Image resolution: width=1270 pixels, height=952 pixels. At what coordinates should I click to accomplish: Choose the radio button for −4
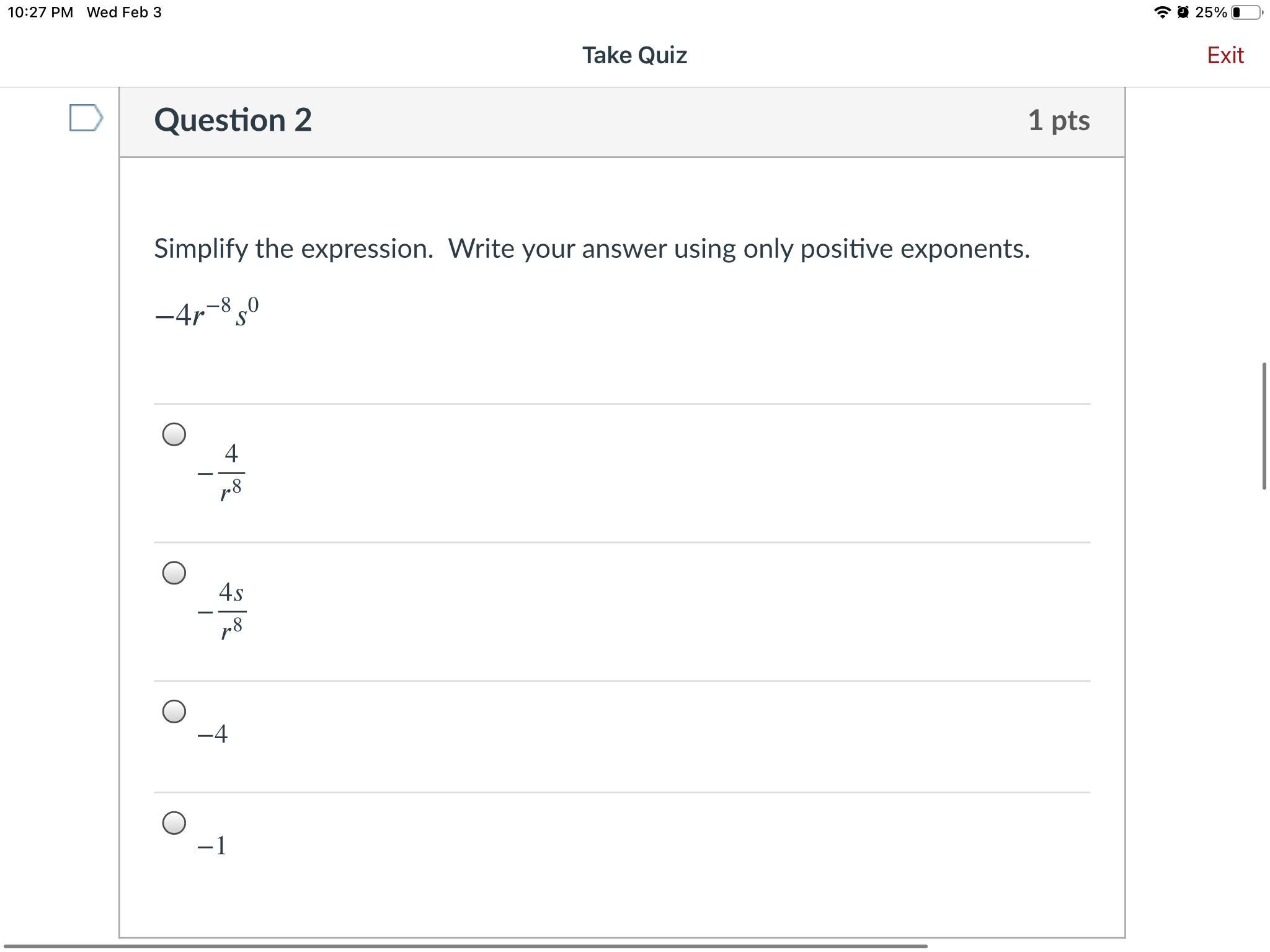(174, 712)
